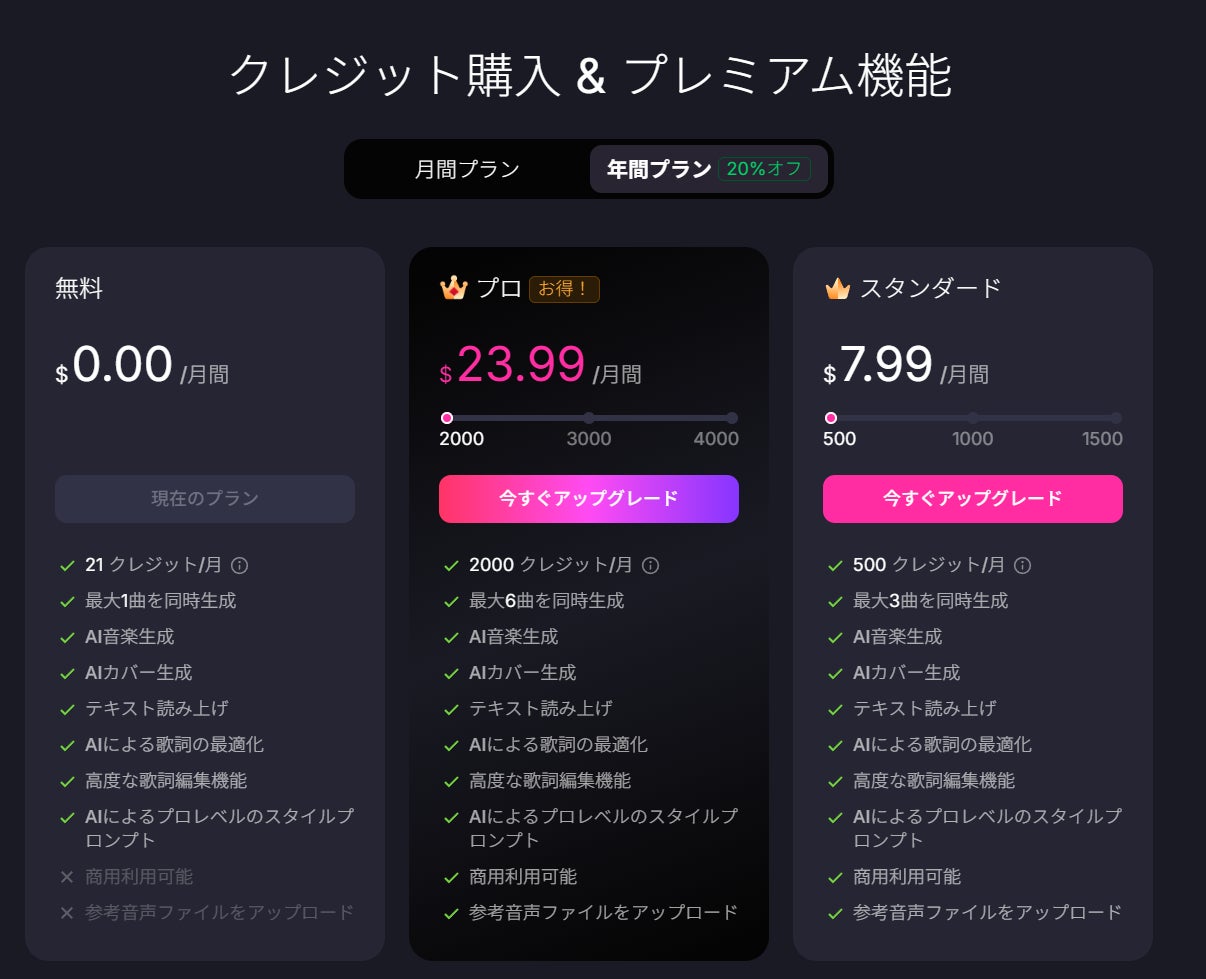
Task: Click checkmark beside 商用利用可能 in プロ plan
Action: point(451,877)
